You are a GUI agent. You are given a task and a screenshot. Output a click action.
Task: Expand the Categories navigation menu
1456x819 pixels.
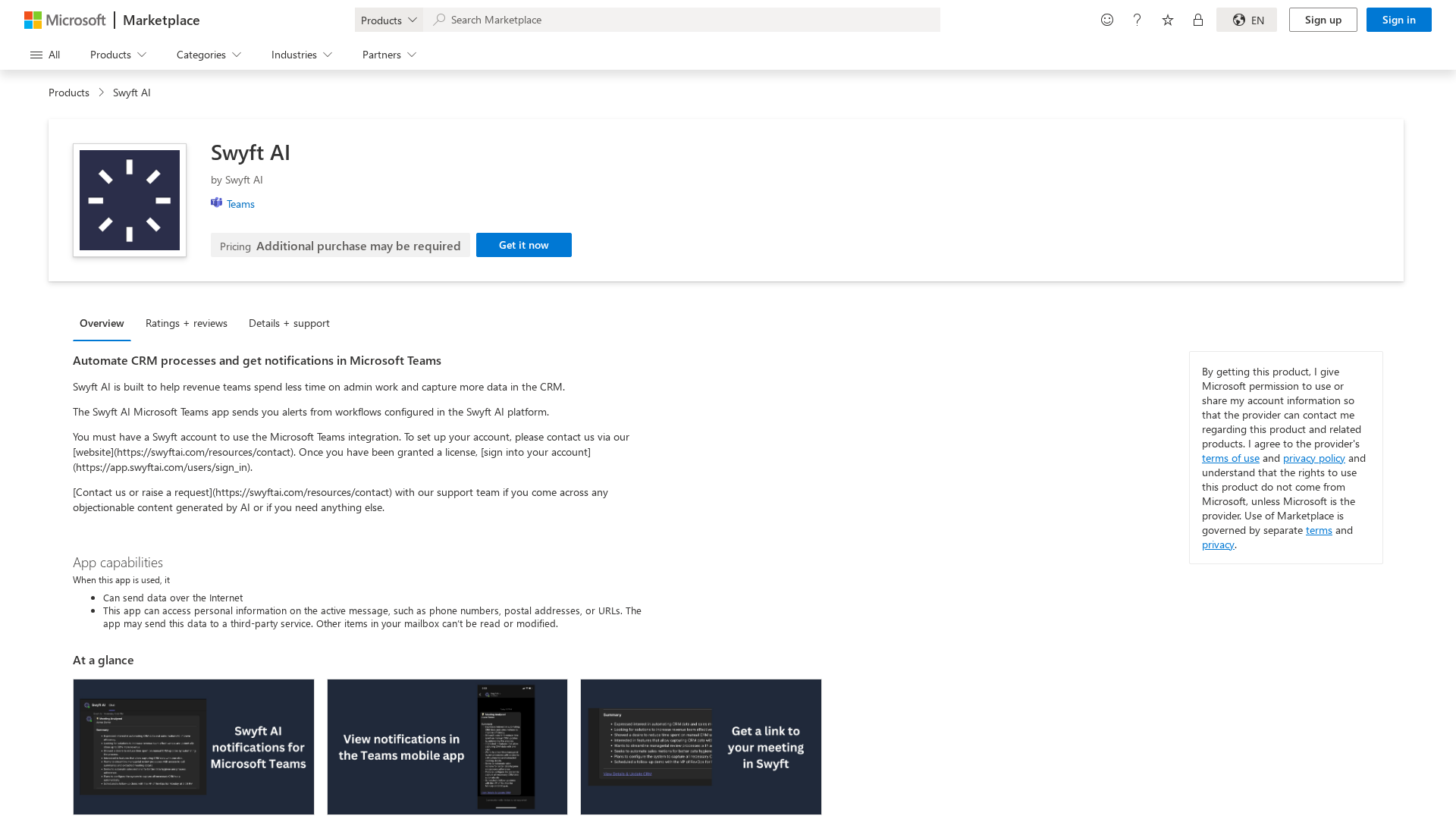click(209, 55)
